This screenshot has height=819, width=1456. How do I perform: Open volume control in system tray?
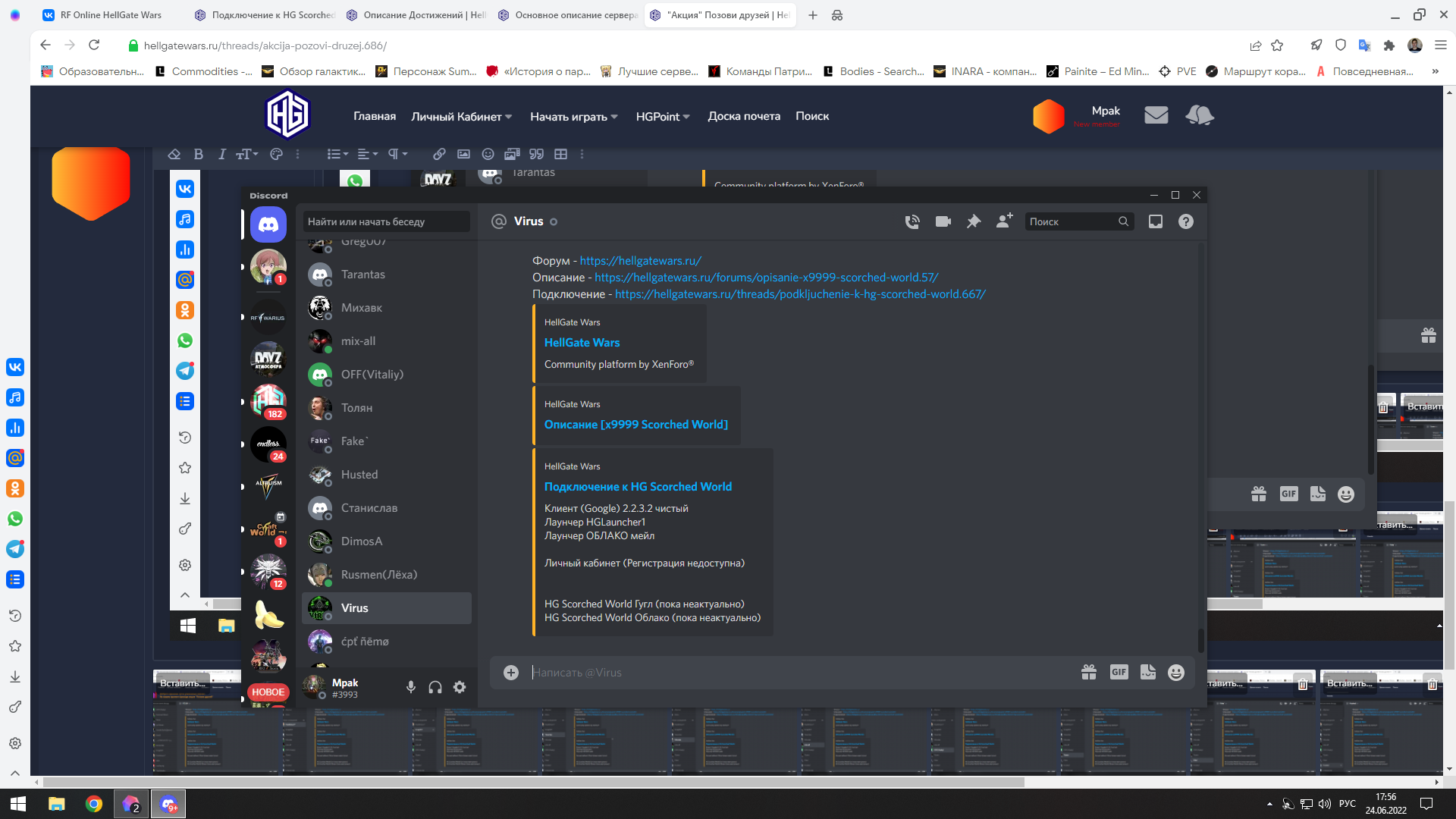pos(1325,804)
